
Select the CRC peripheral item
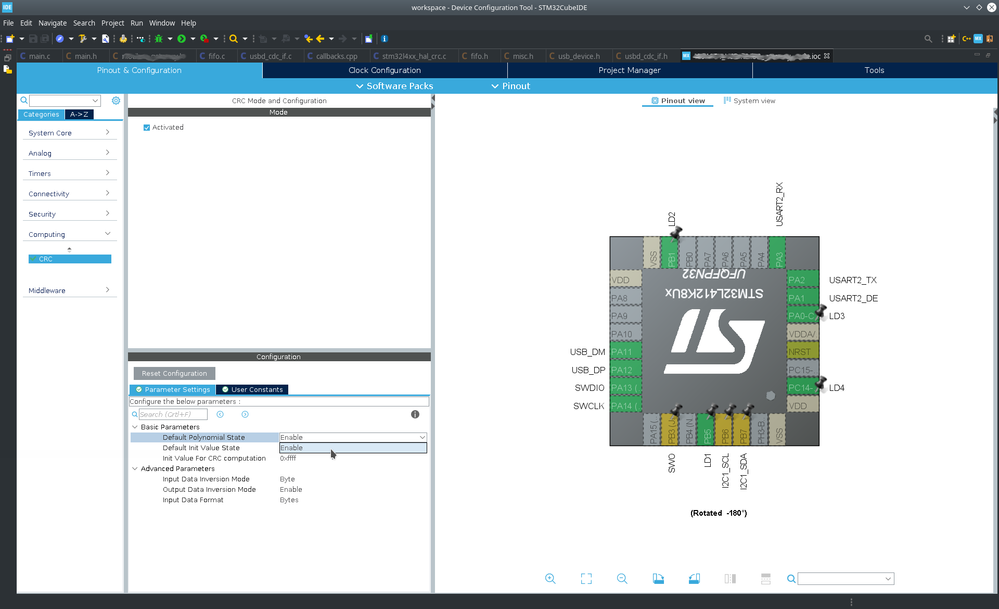[69, 259]
